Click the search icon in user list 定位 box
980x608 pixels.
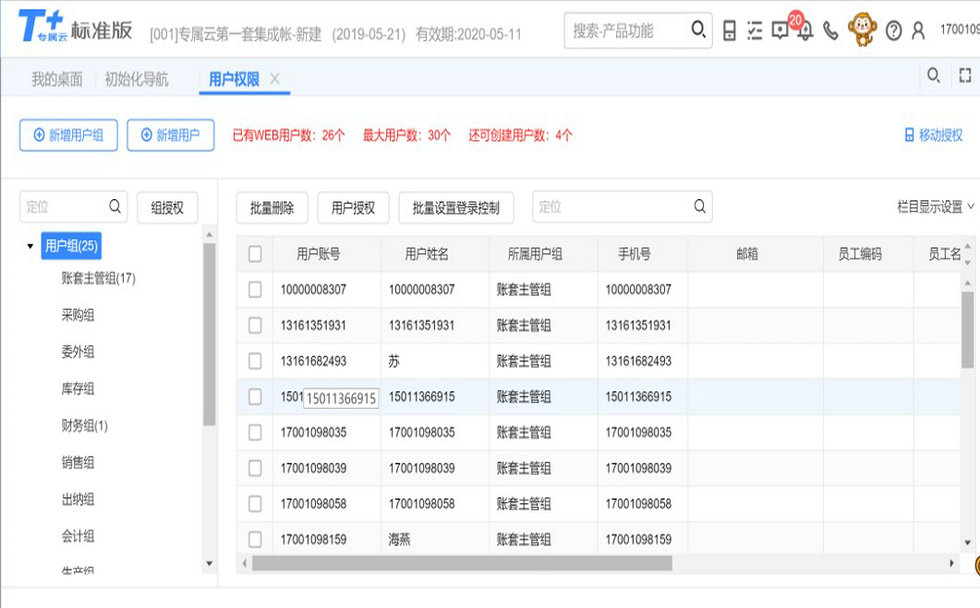tap(700, 206)
